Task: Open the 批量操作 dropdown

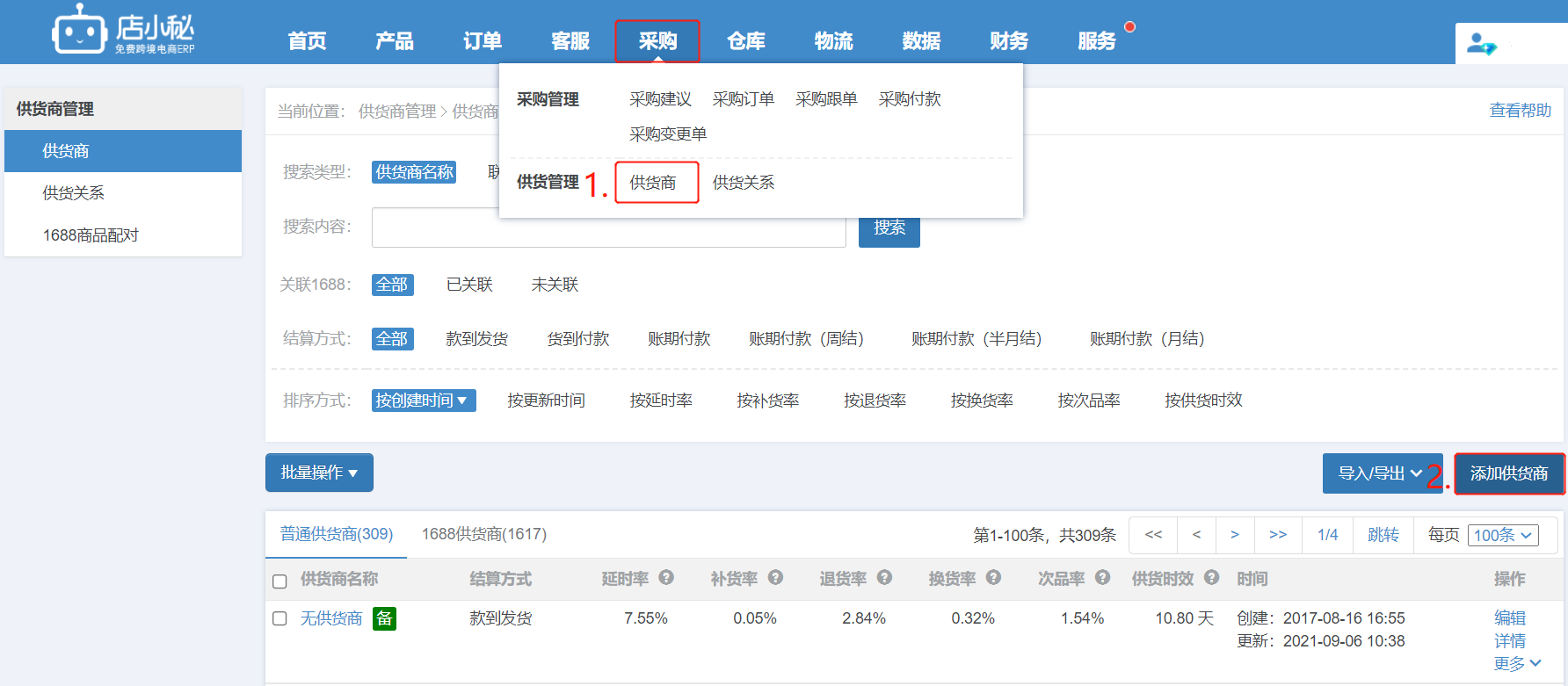Action: click(319, 473)
